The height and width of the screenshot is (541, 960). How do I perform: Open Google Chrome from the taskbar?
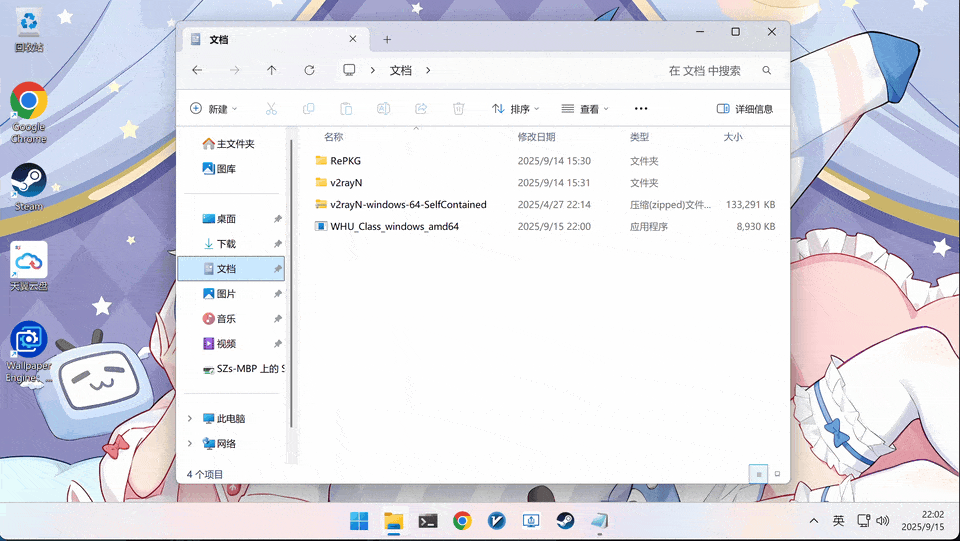point(462,521)
